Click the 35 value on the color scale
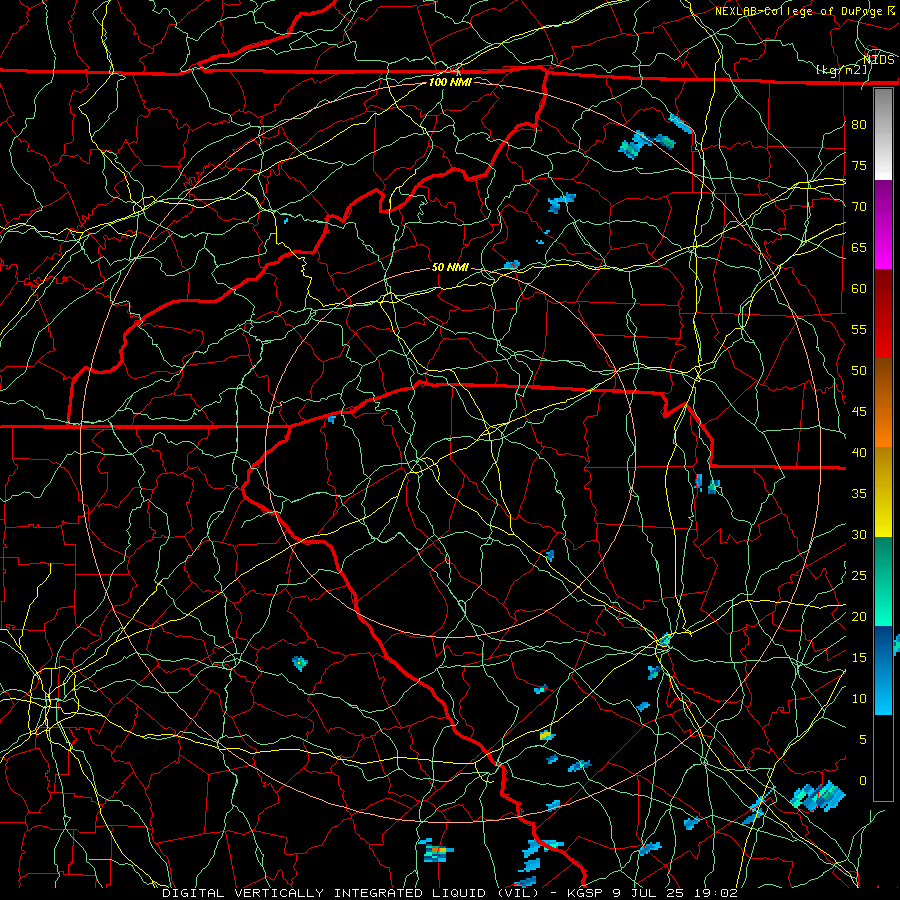900x900 pixels. pyautogui.click(x=859, y=494)
